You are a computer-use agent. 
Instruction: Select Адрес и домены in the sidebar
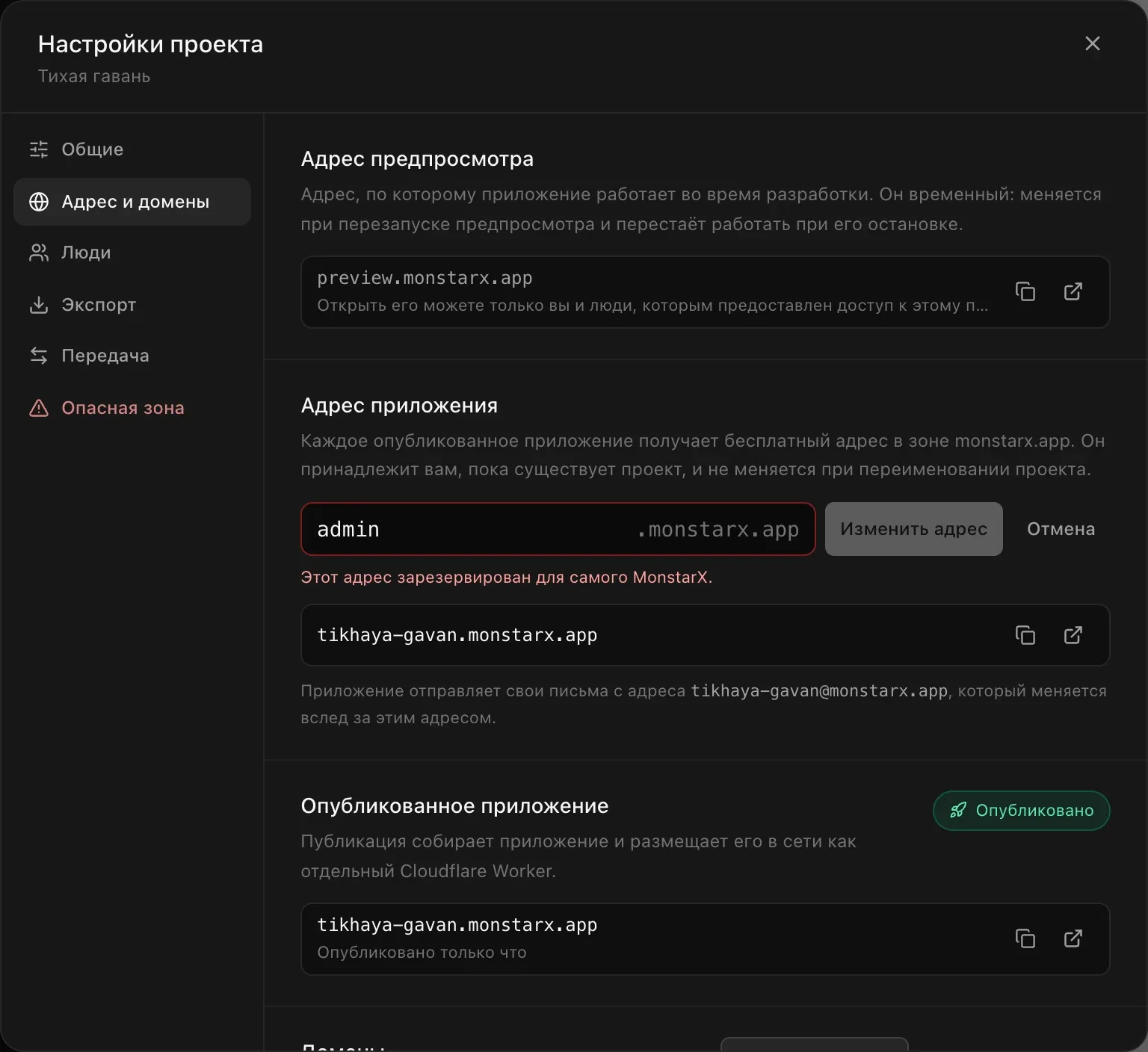[132, 202]
